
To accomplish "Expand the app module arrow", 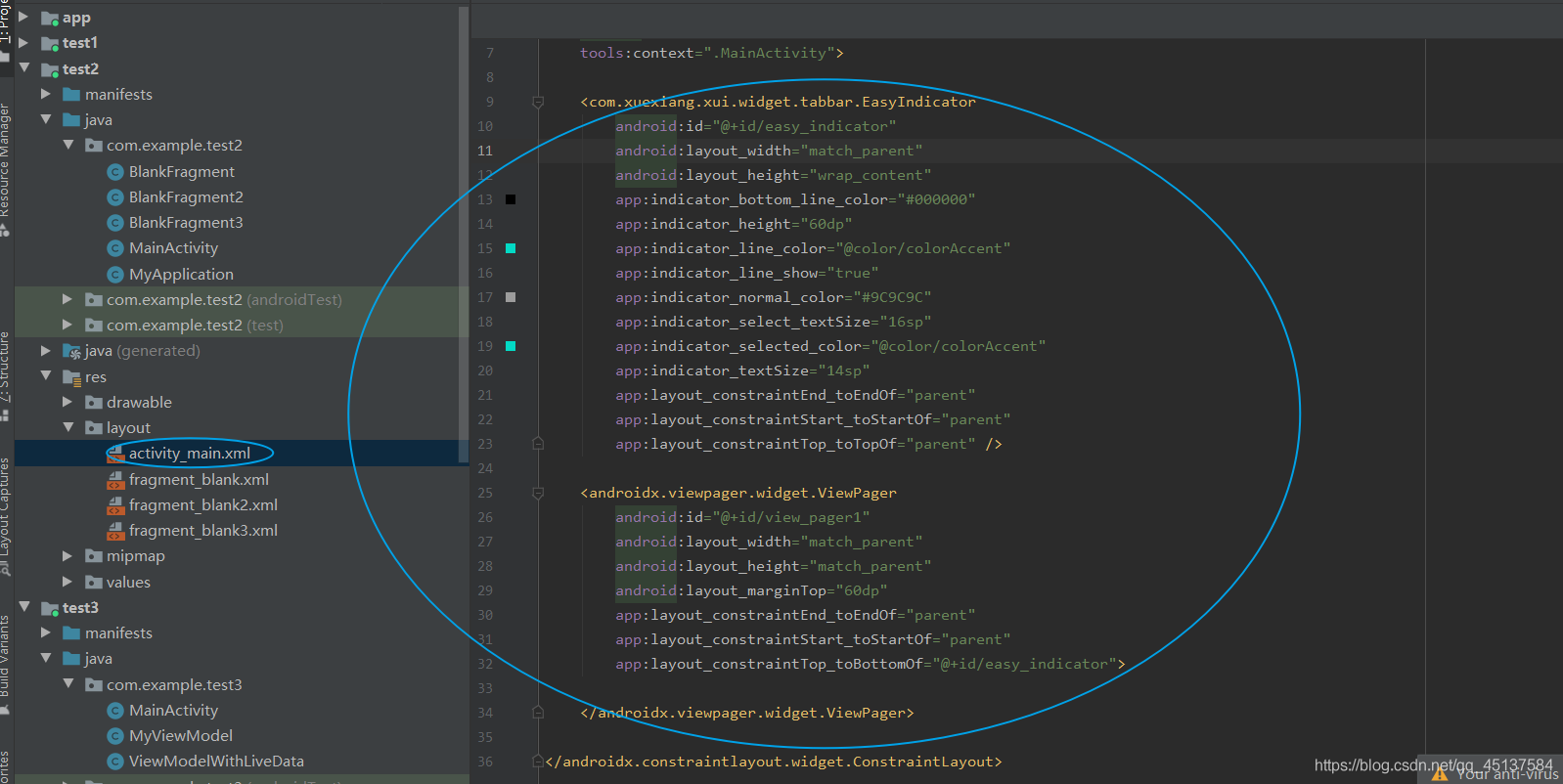I will pyautogui.click(x=23, y=17).
